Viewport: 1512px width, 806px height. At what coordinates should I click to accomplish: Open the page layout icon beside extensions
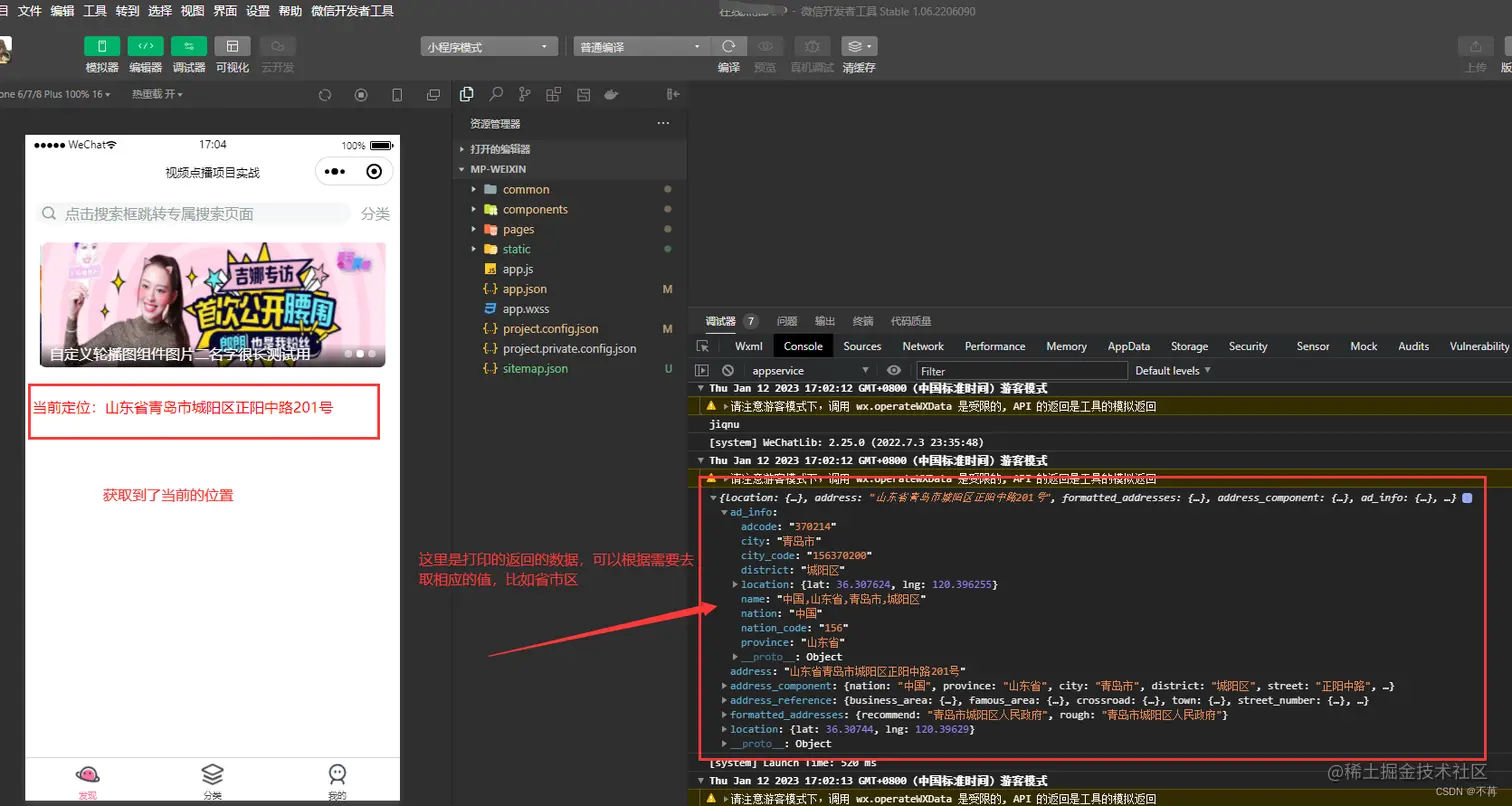tap(583, 94)
